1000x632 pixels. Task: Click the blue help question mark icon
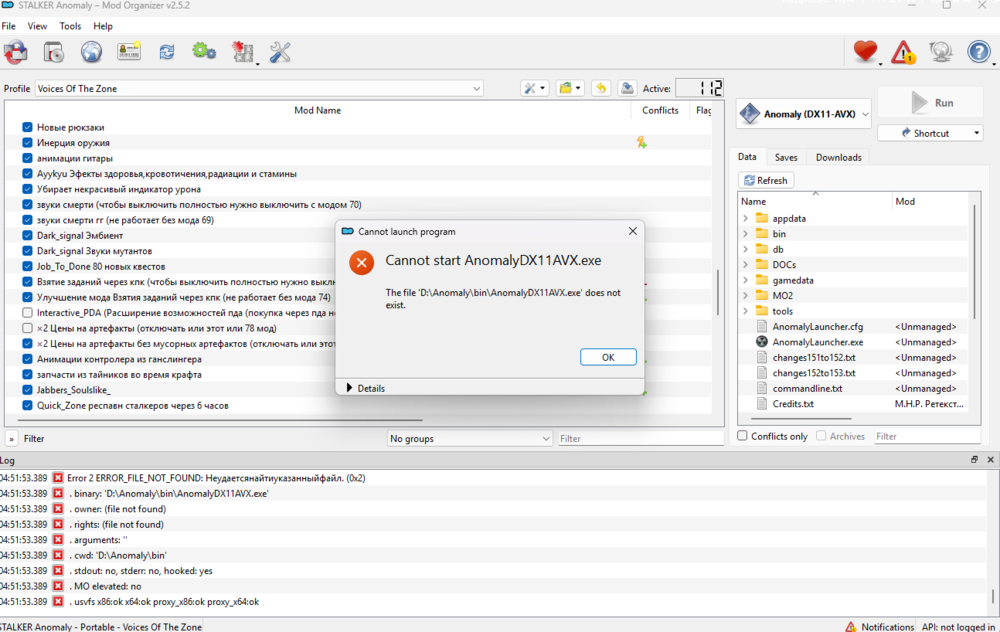coord(978,52)
